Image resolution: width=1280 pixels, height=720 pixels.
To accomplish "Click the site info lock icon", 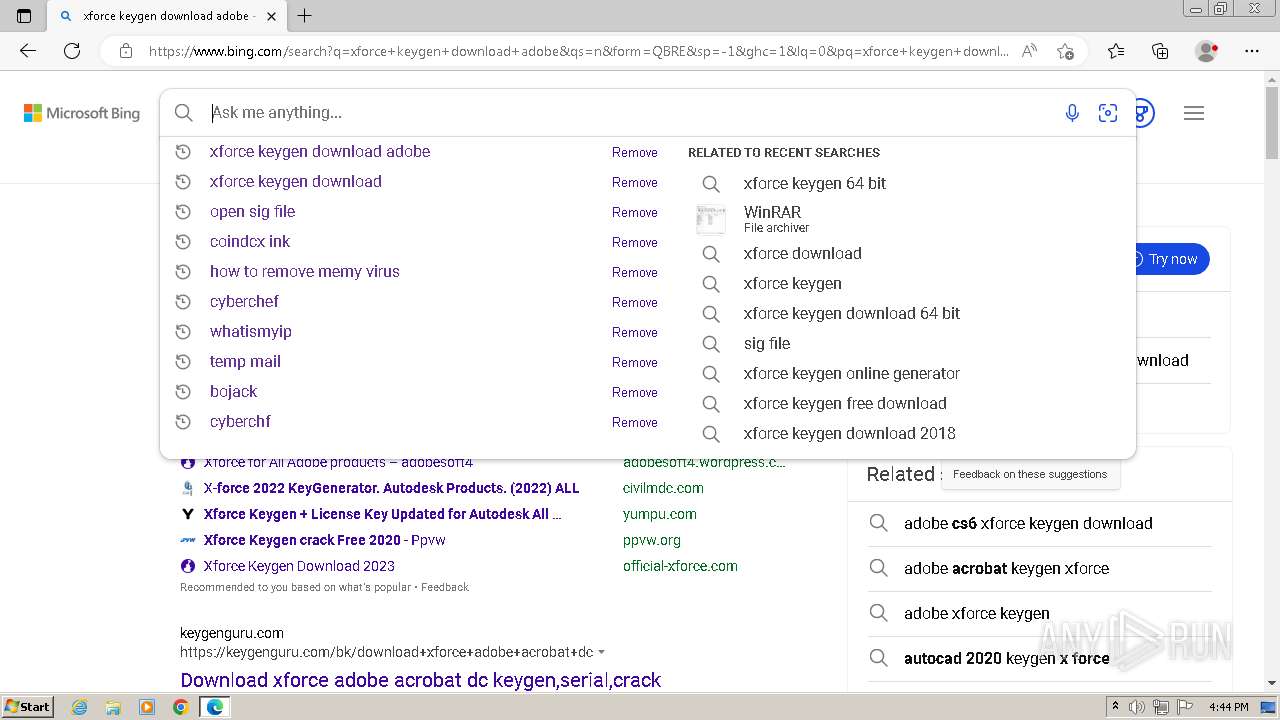I will (126, 51).
